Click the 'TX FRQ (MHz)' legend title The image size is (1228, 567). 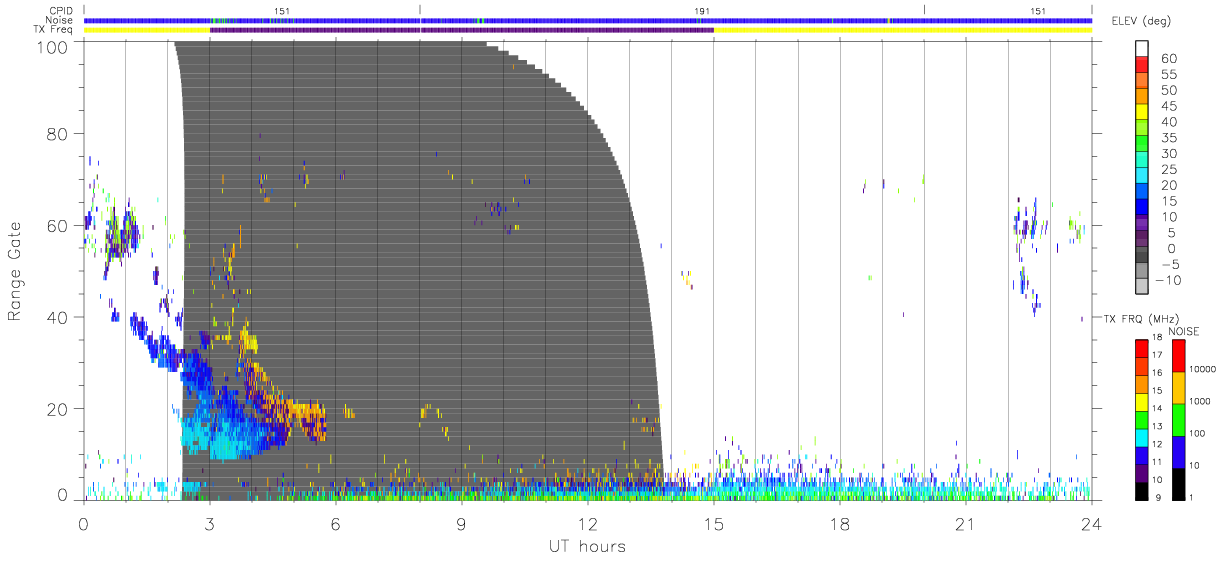(1140, 319)
